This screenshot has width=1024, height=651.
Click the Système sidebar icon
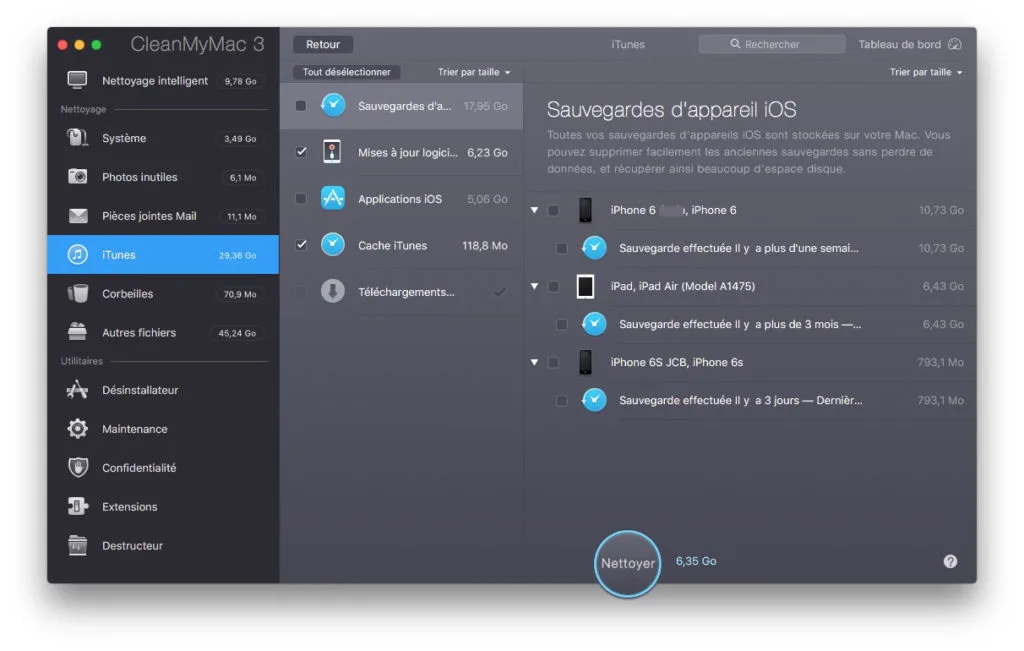click(x=77, y=138)
